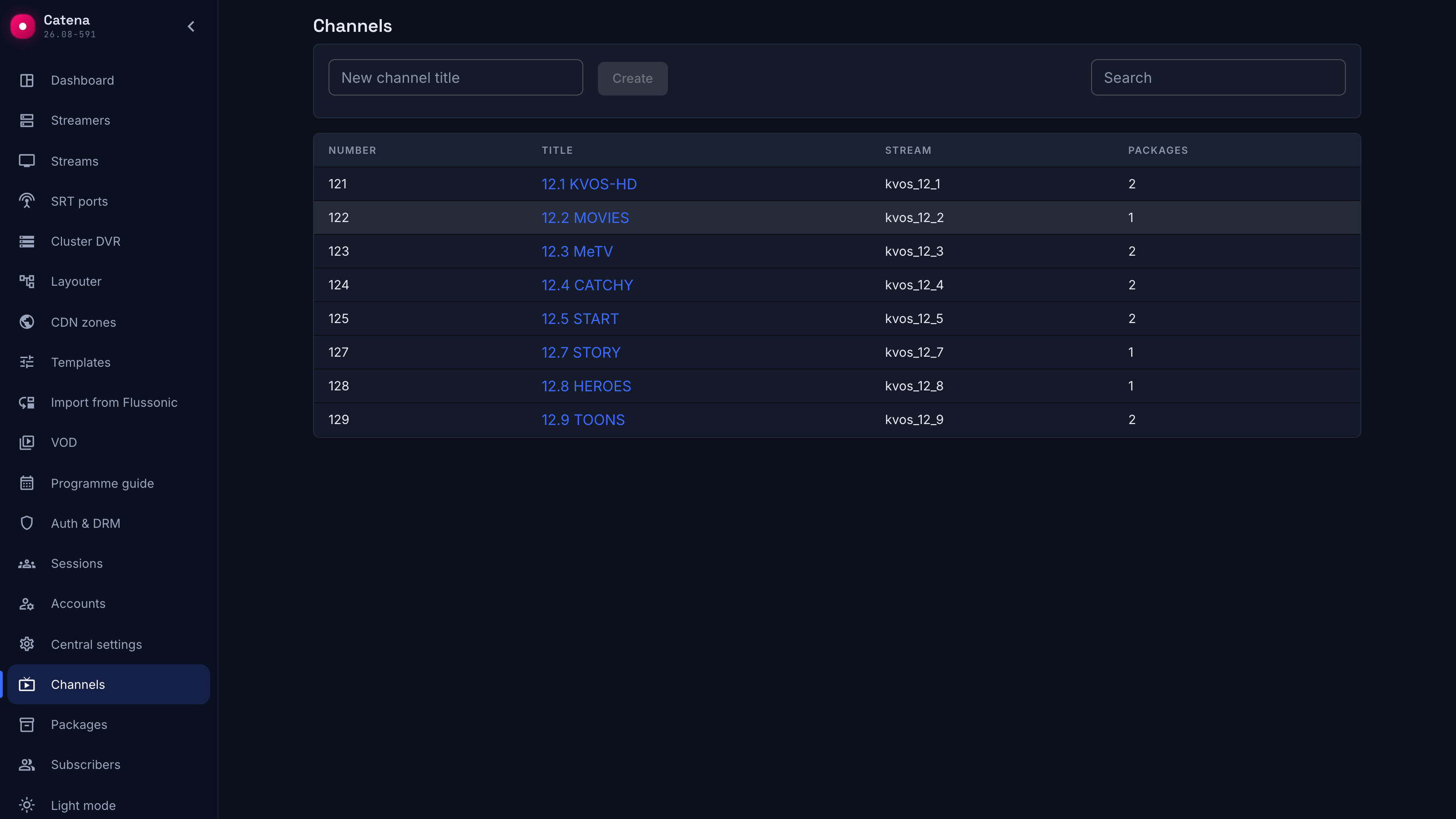Open the 12.3 MeTV channel link

pos(577,252)
